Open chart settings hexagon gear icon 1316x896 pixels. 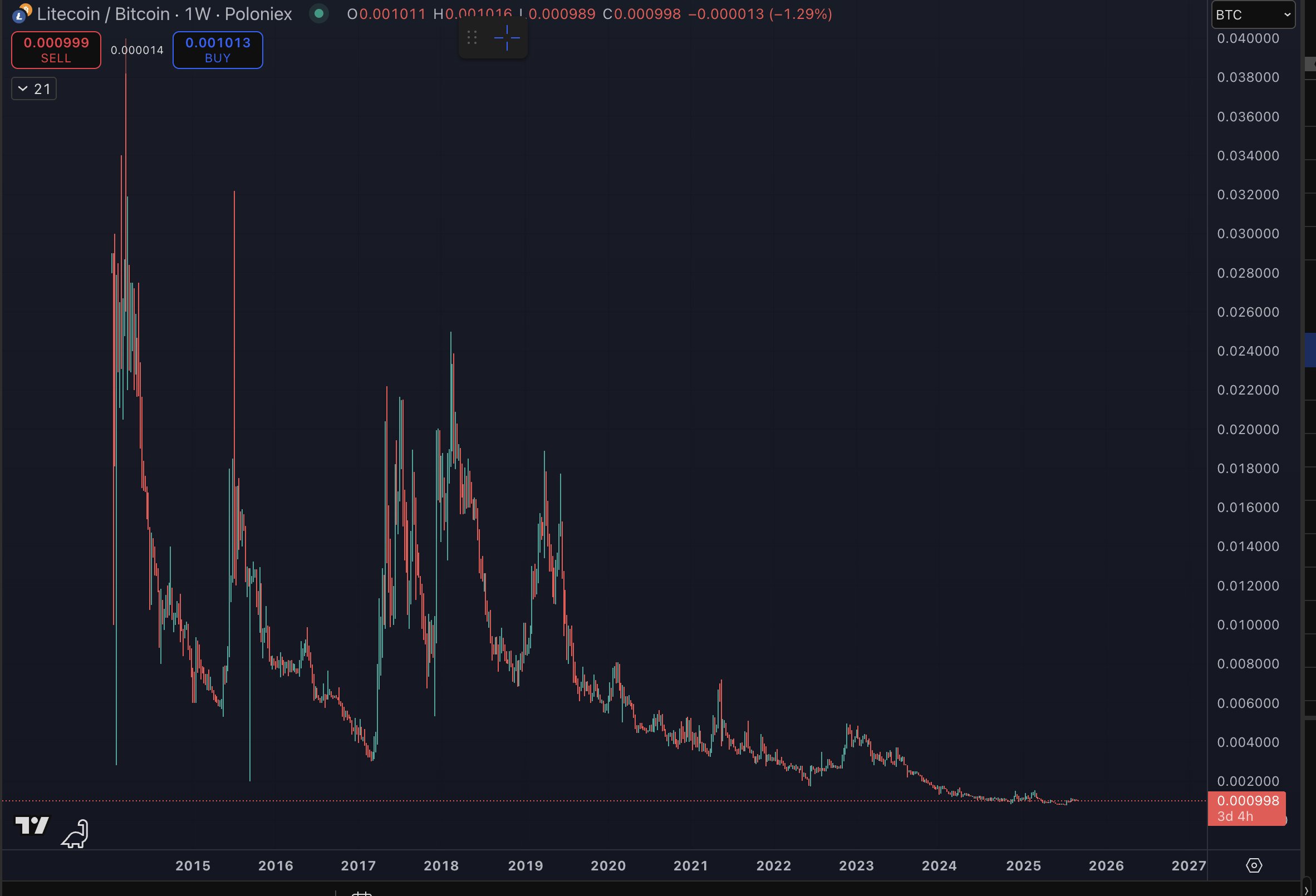tap(1254, 865)
